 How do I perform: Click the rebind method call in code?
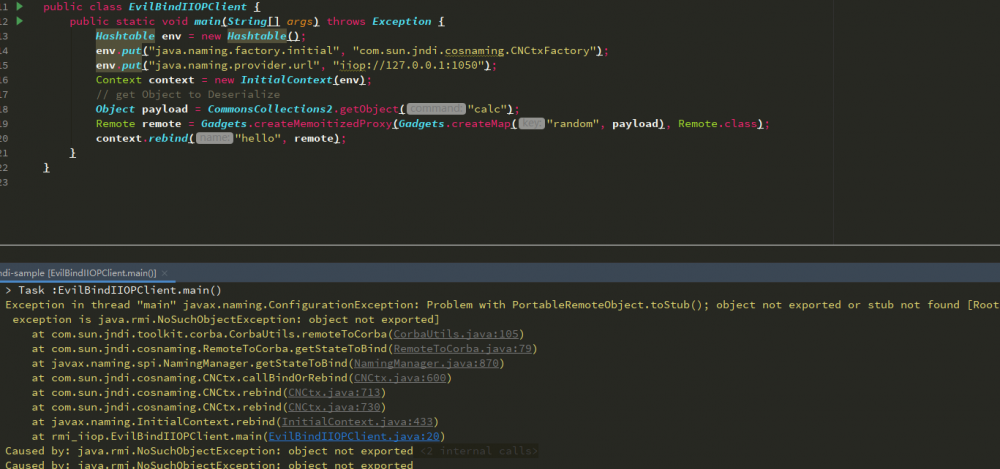click(x=168, y=138)
